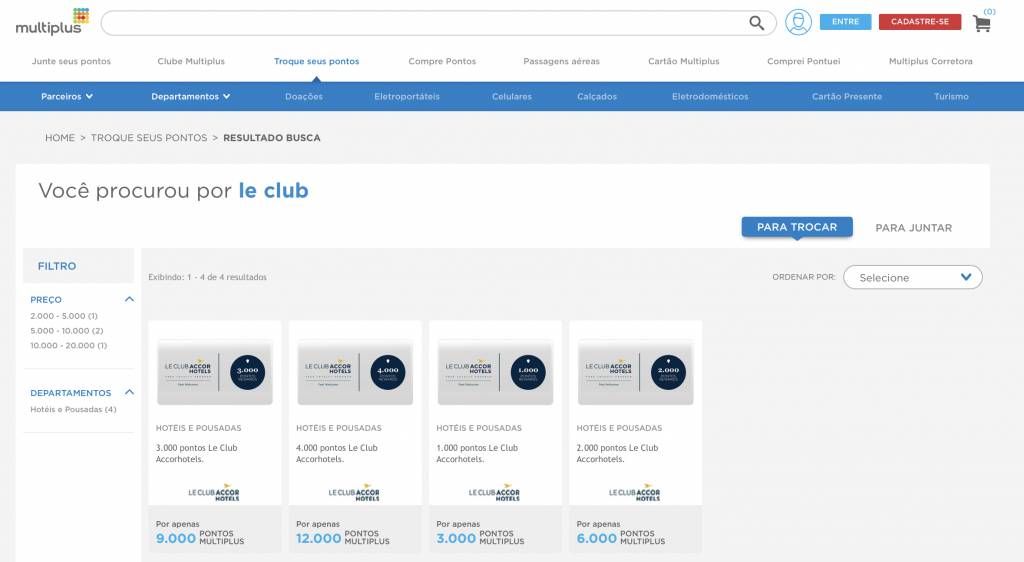Focus the top search field

(x=438, y=23)
